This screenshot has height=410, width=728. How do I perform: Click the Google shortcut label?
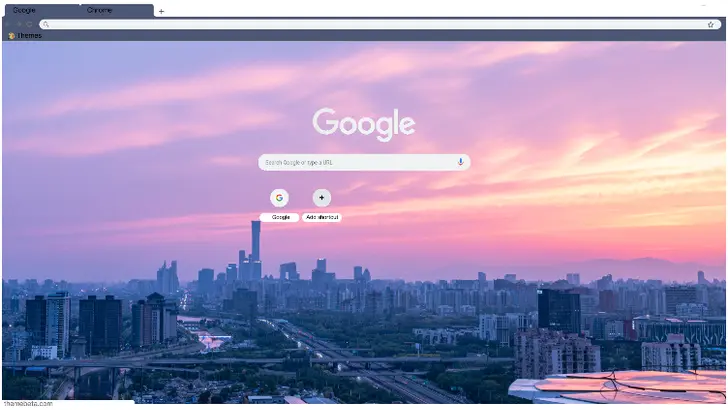point(280,217)
